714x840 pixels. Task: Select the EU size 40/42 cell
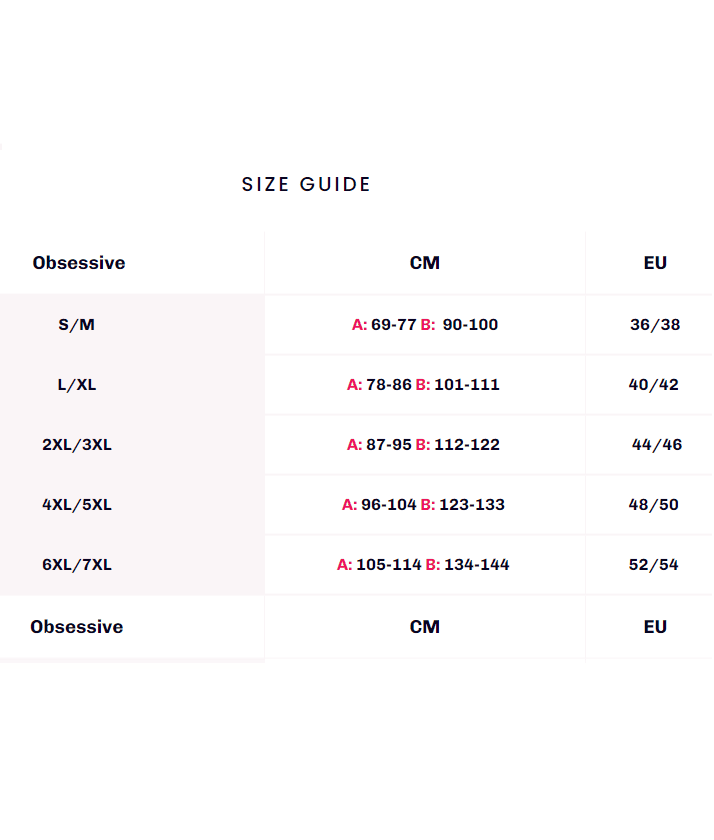654,385
